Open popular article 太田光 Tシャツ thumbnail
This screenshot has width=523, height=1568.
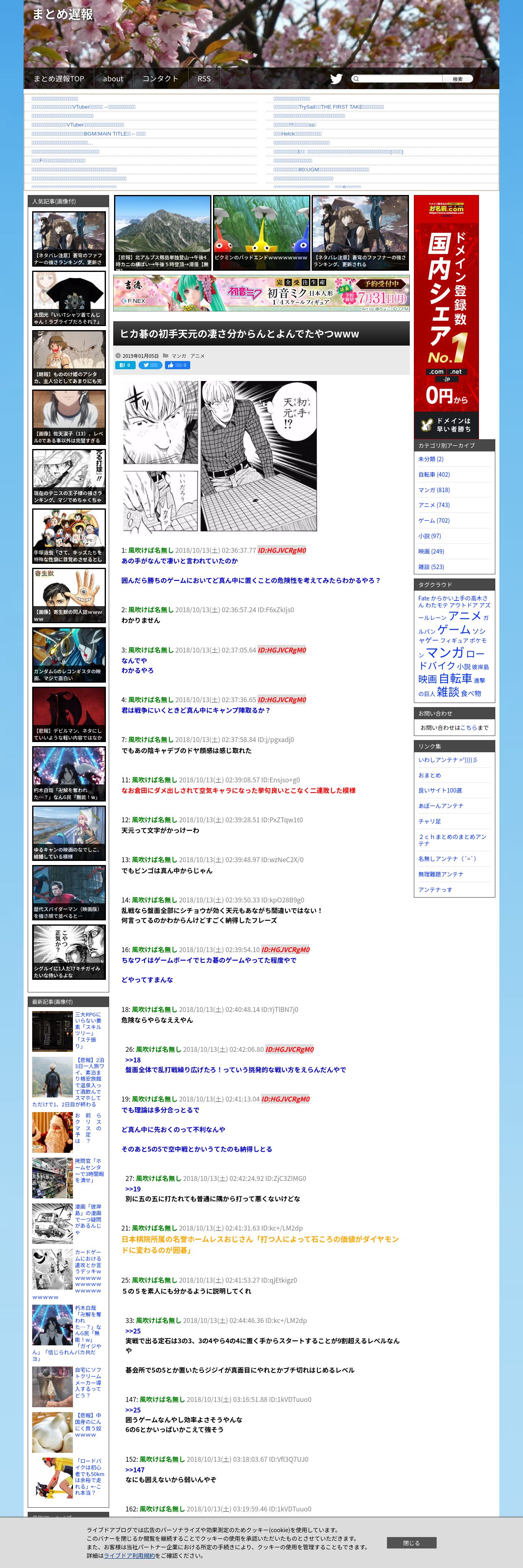[69, 299]
